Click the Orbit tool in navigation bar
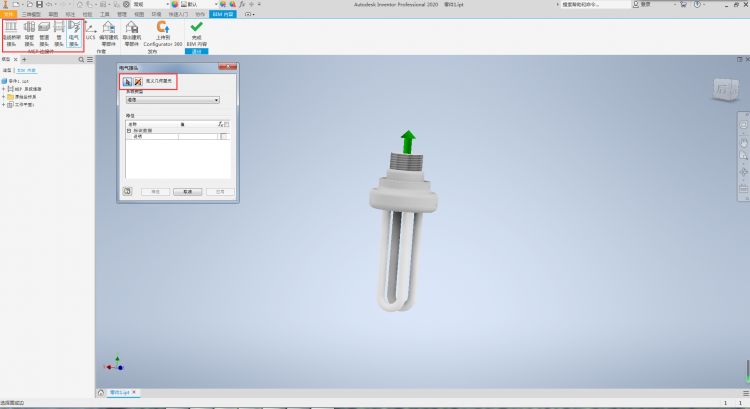The width and height of the screenshot is (750, 409). [744, 172]
